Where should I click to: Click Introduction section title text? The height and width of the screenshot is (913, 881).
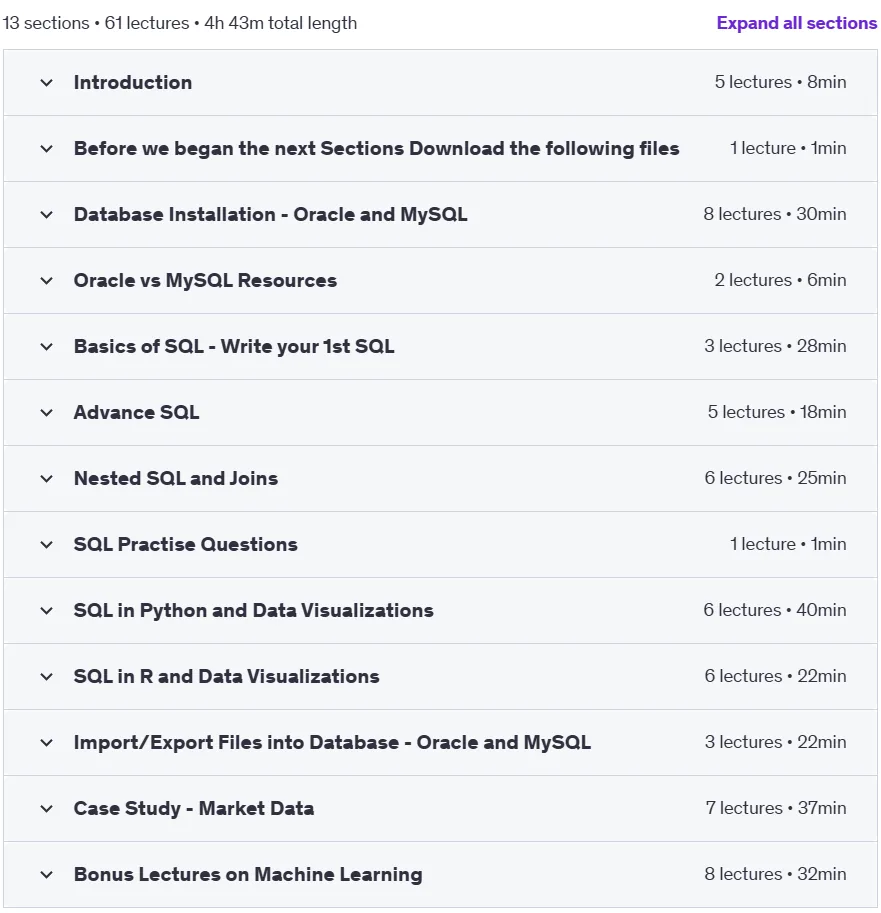133,83
